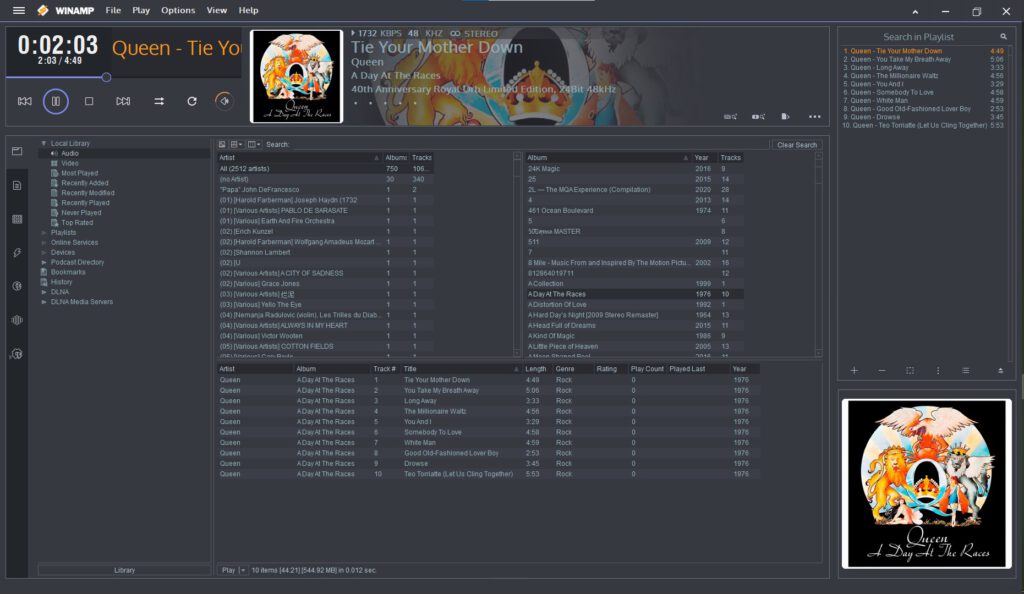Expand the DLNA Media Servers node
This screenshot has width=1024, height=594.
click(x=44, y=302)
